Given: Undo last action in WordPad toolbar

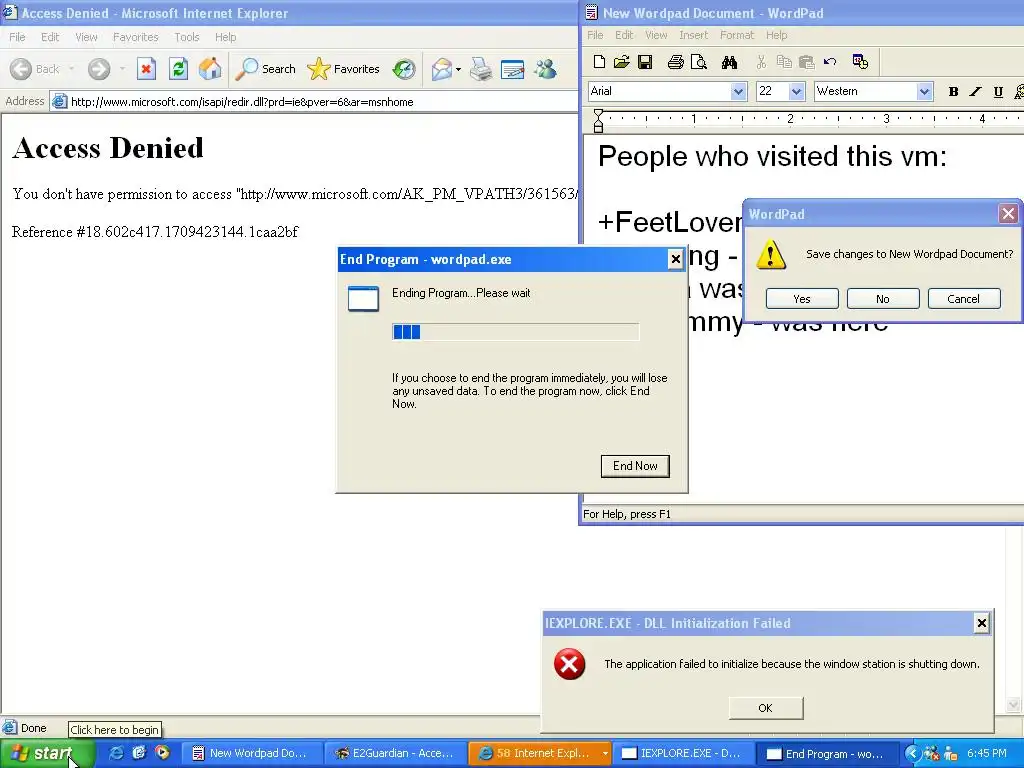Looking at the screenshot, I should (830, 62).
